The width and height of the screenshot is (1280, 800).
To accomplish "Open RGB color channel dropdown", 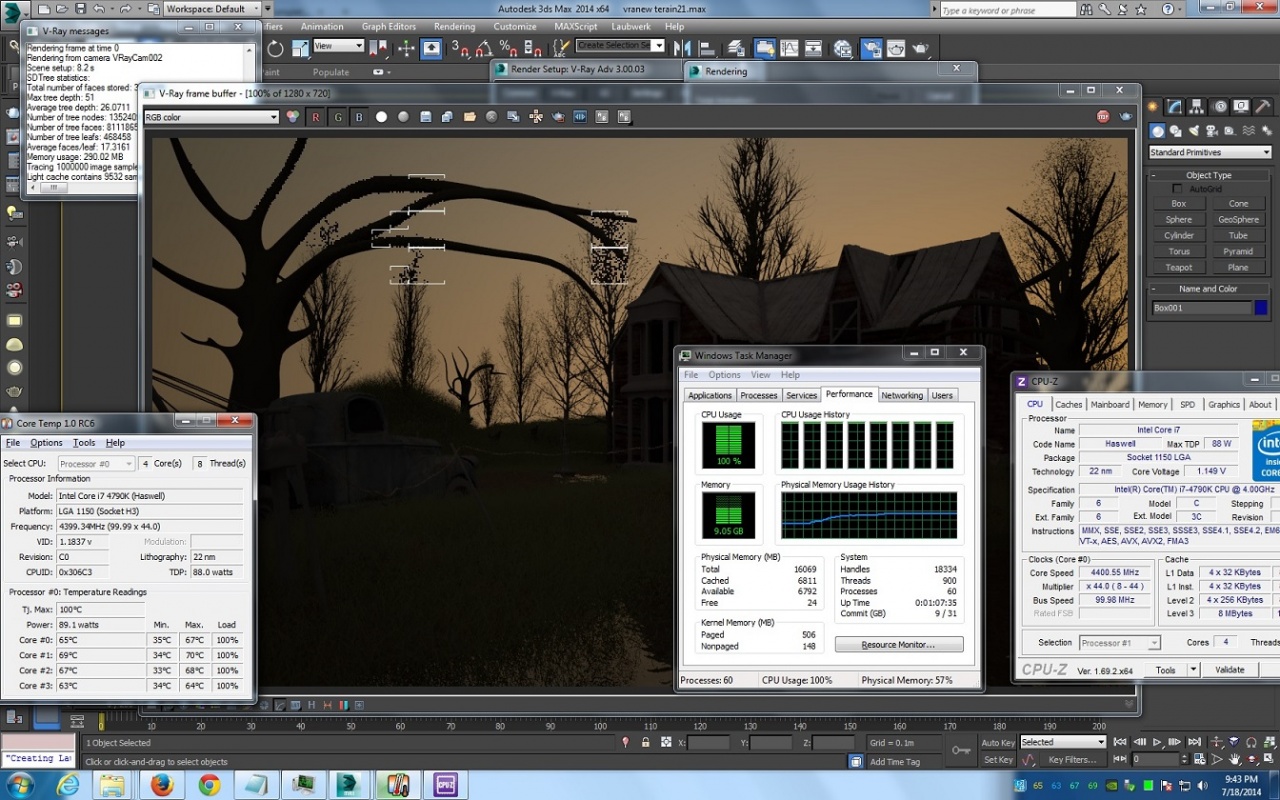I will coord(211,117).
